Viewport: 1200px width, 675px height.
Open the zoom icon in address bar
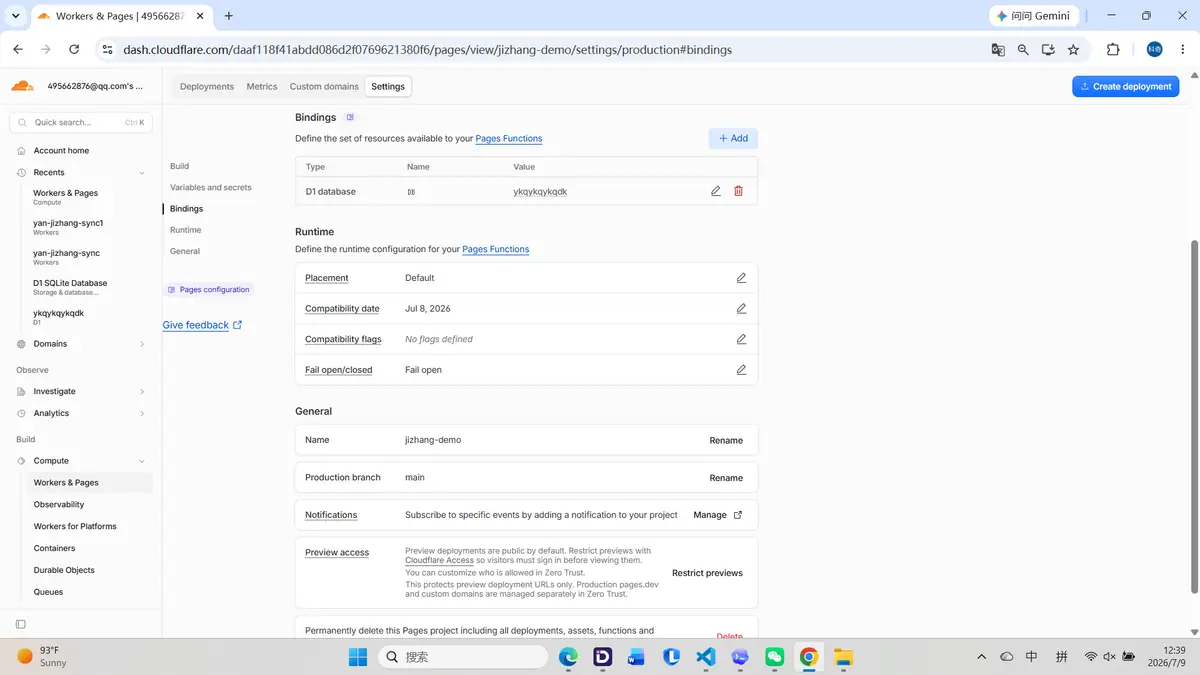pyautogui.click(x=1023, y=49)
